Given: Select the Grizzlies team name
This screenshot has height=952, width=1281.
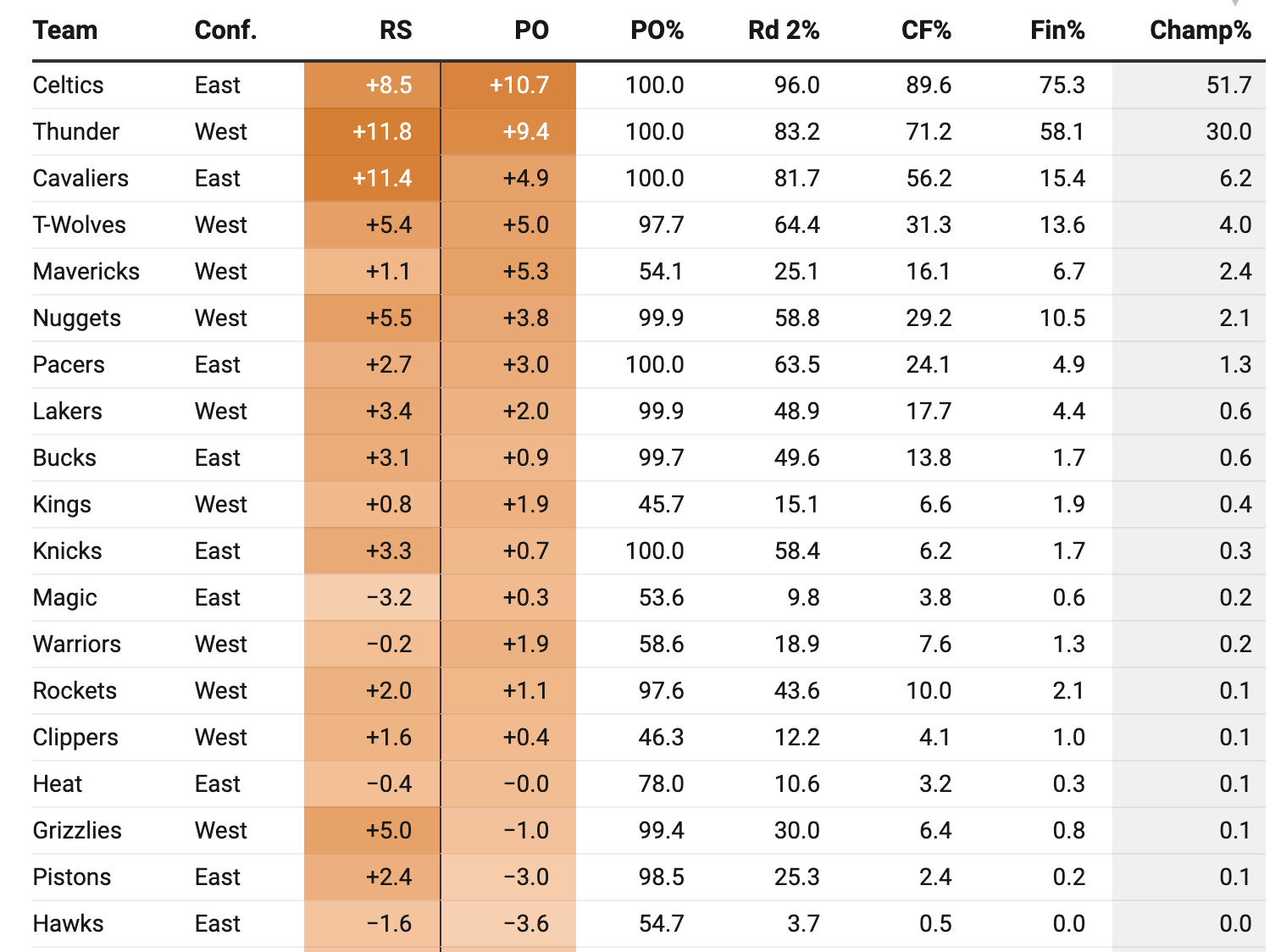Looking at the screenshot, I should 77,831.
